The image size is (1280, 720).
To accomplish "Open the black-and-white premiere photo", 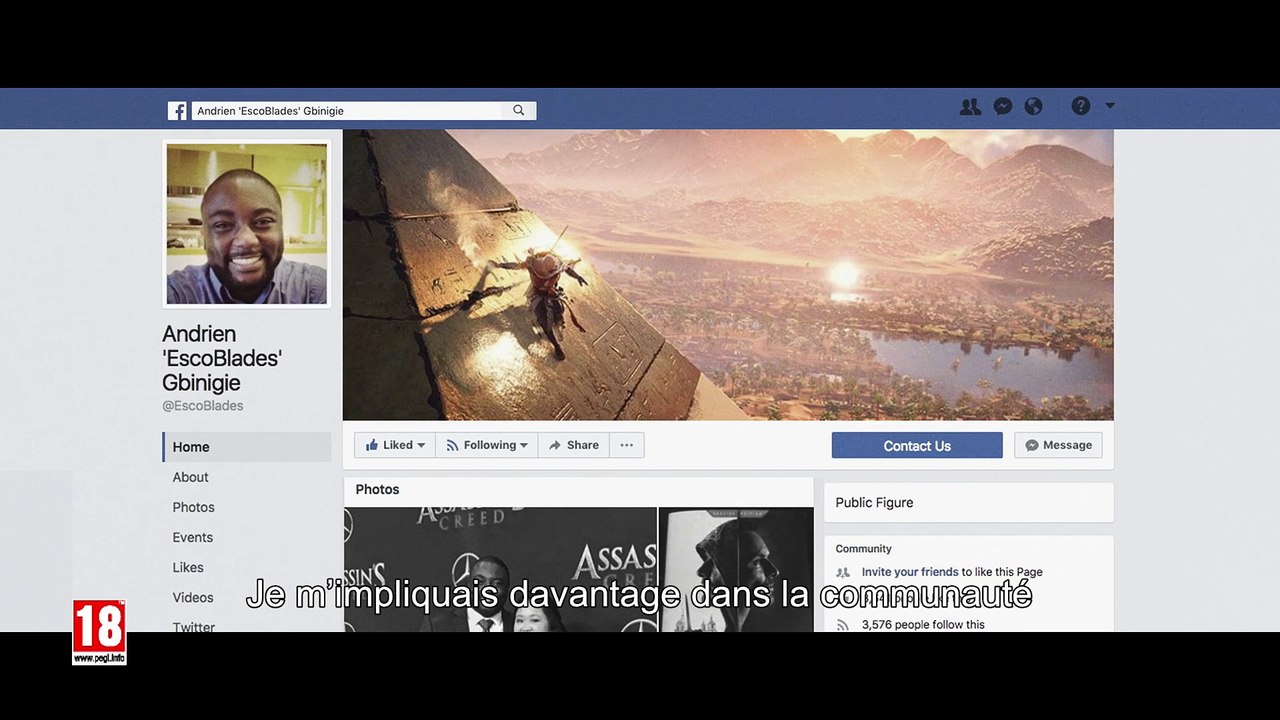I will pos(500,569).
